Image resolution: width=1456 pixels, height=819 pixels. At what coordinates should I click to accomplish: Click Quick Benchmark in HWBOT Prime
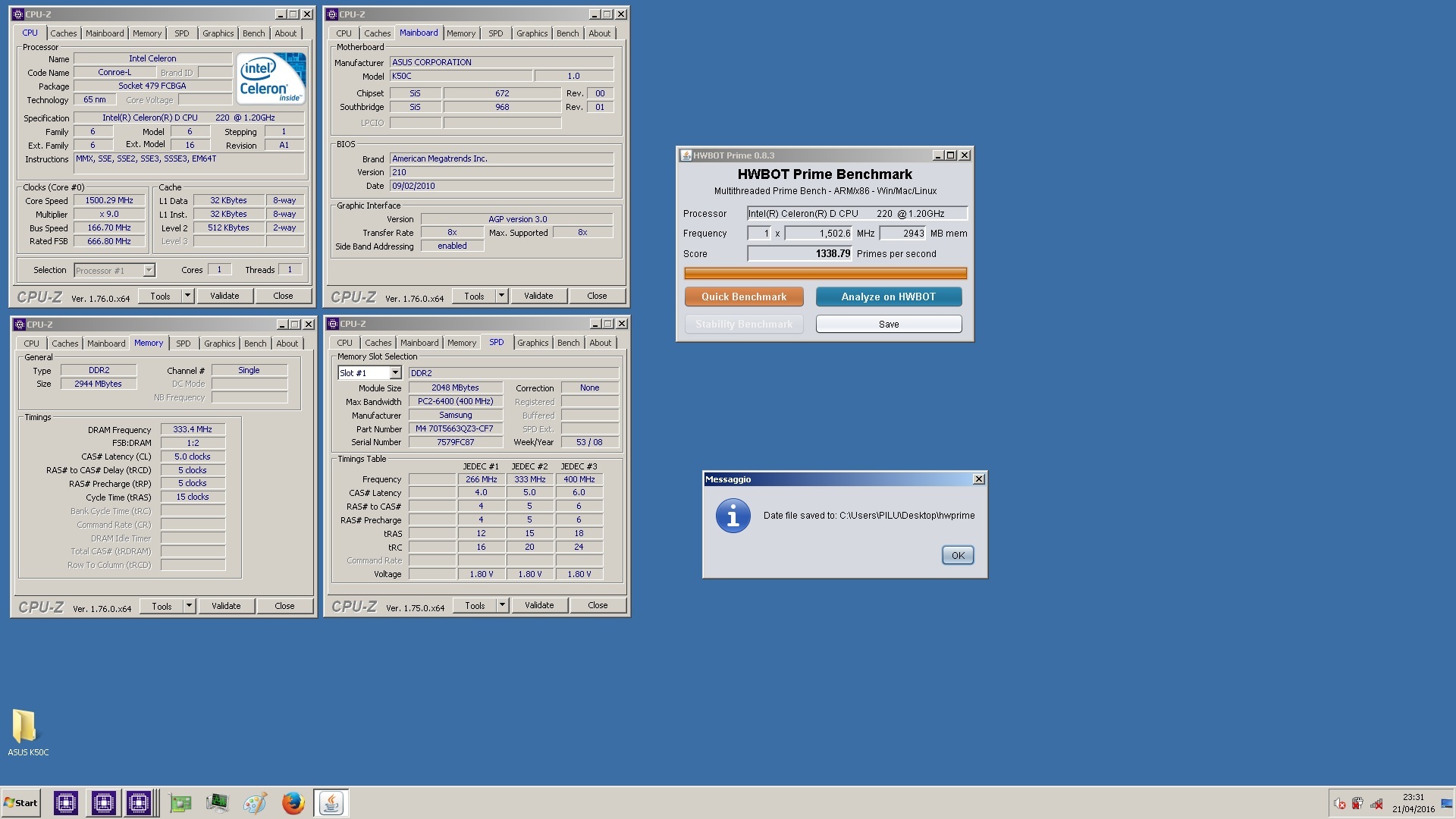pos(744,297)
